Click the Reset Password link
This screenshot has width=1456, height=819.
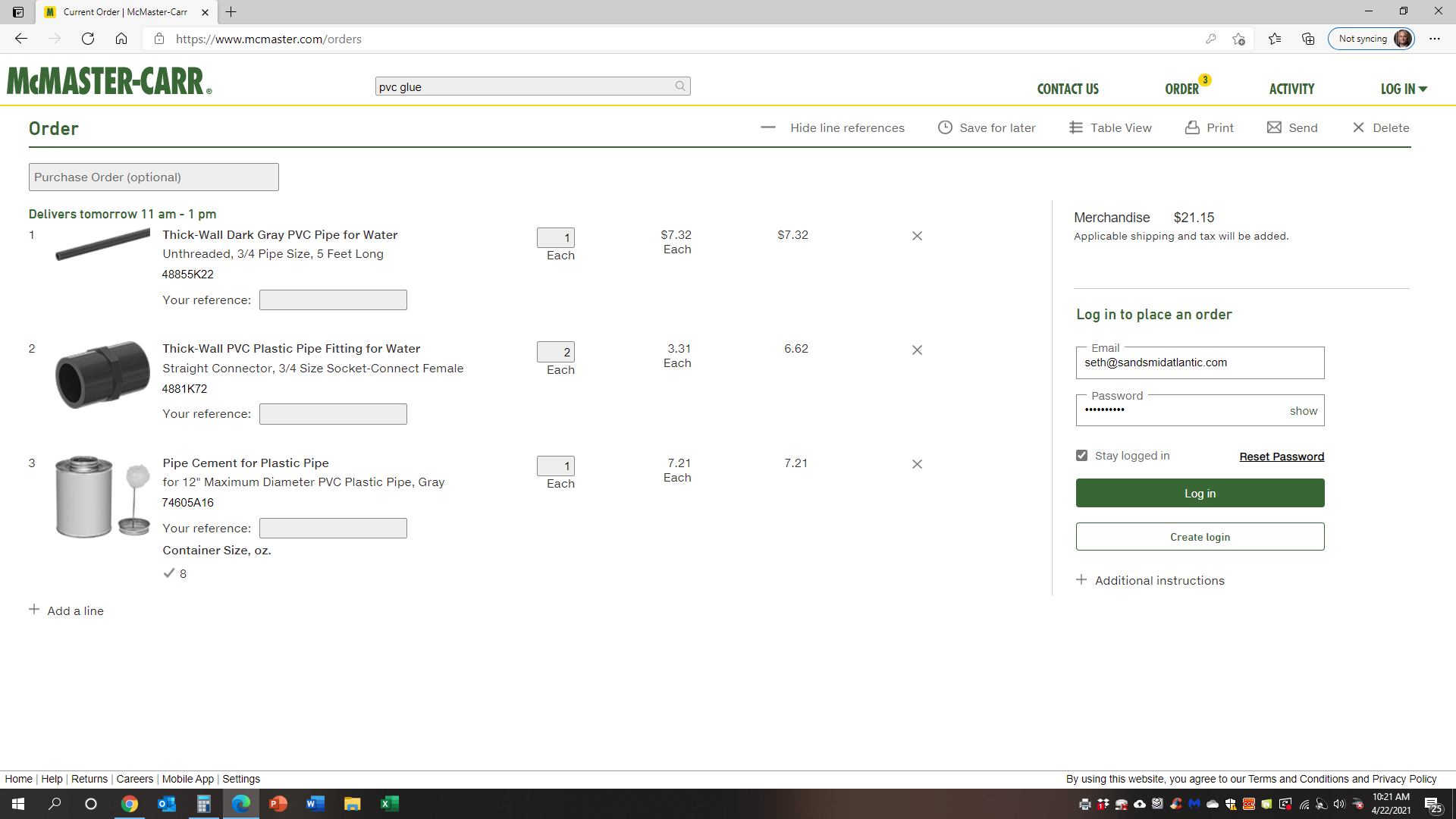1282,457
